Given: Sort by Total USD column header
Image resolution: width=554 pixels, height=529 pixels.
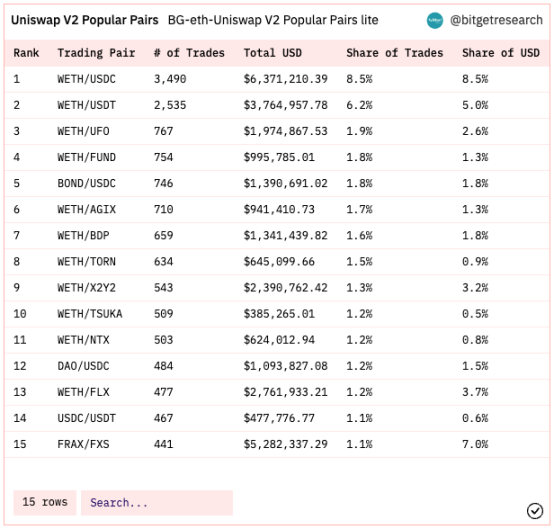Looking at the screenshot, I should 273,53.
